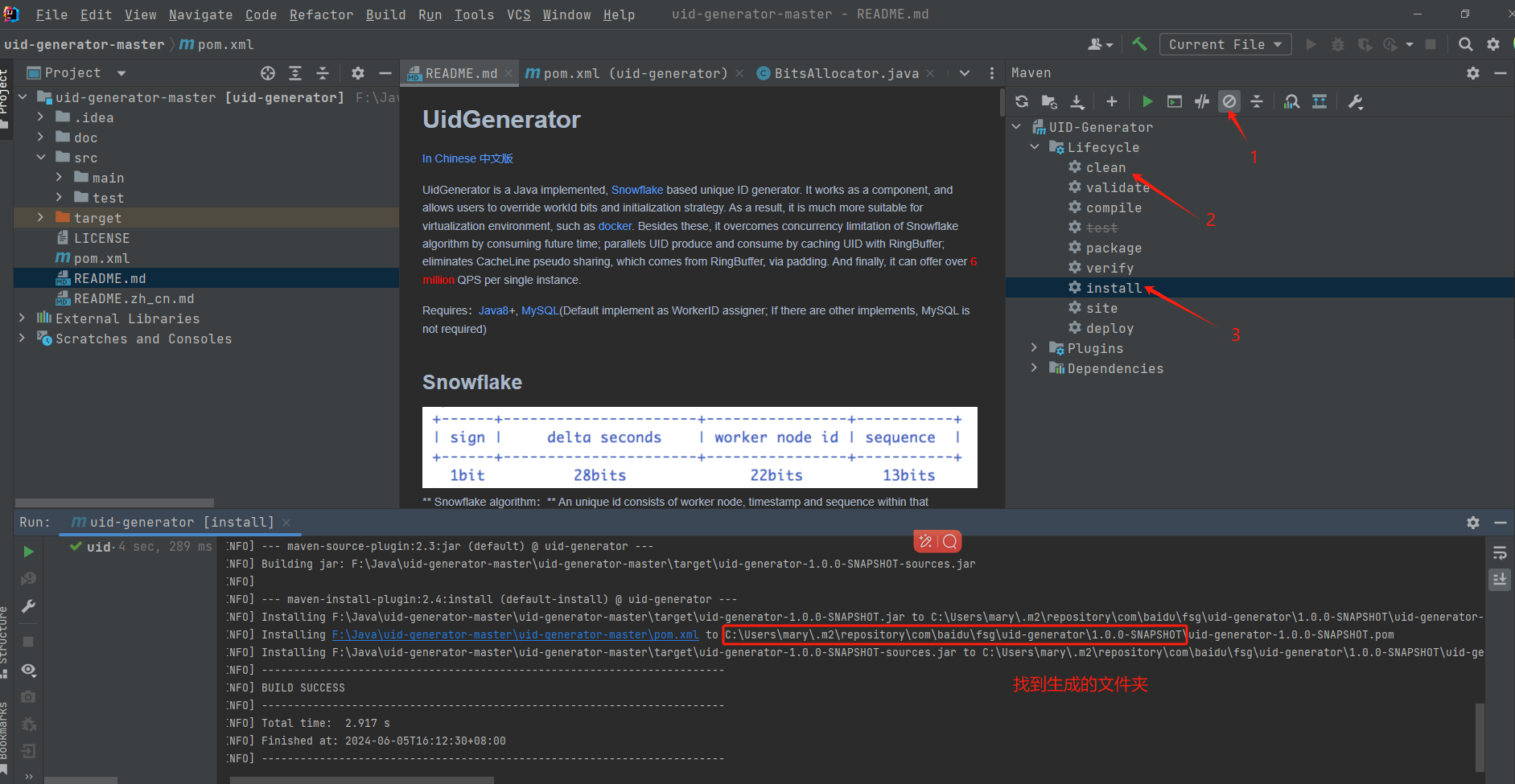
Task: Collapse all nodes in Maven panel
Action: coord(1257,101)
